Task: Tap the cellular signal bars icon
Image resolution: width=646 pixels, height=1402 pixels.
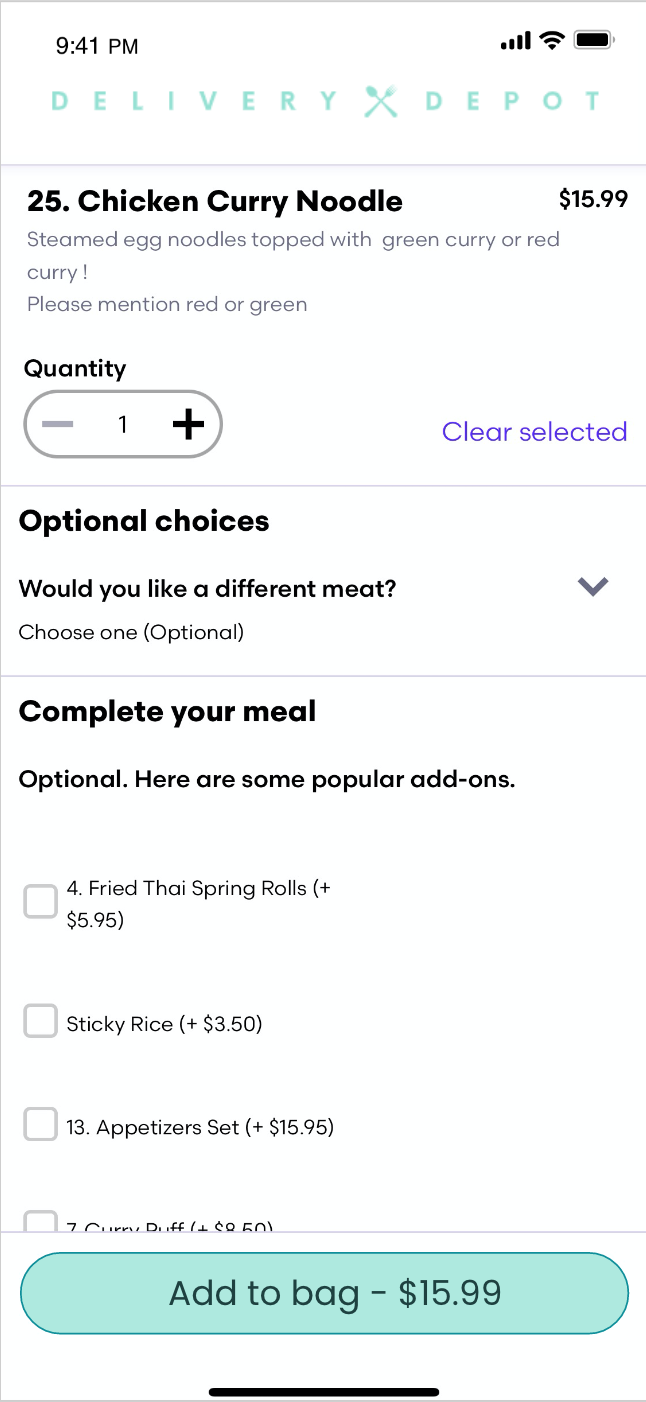Action: (514, 42)
